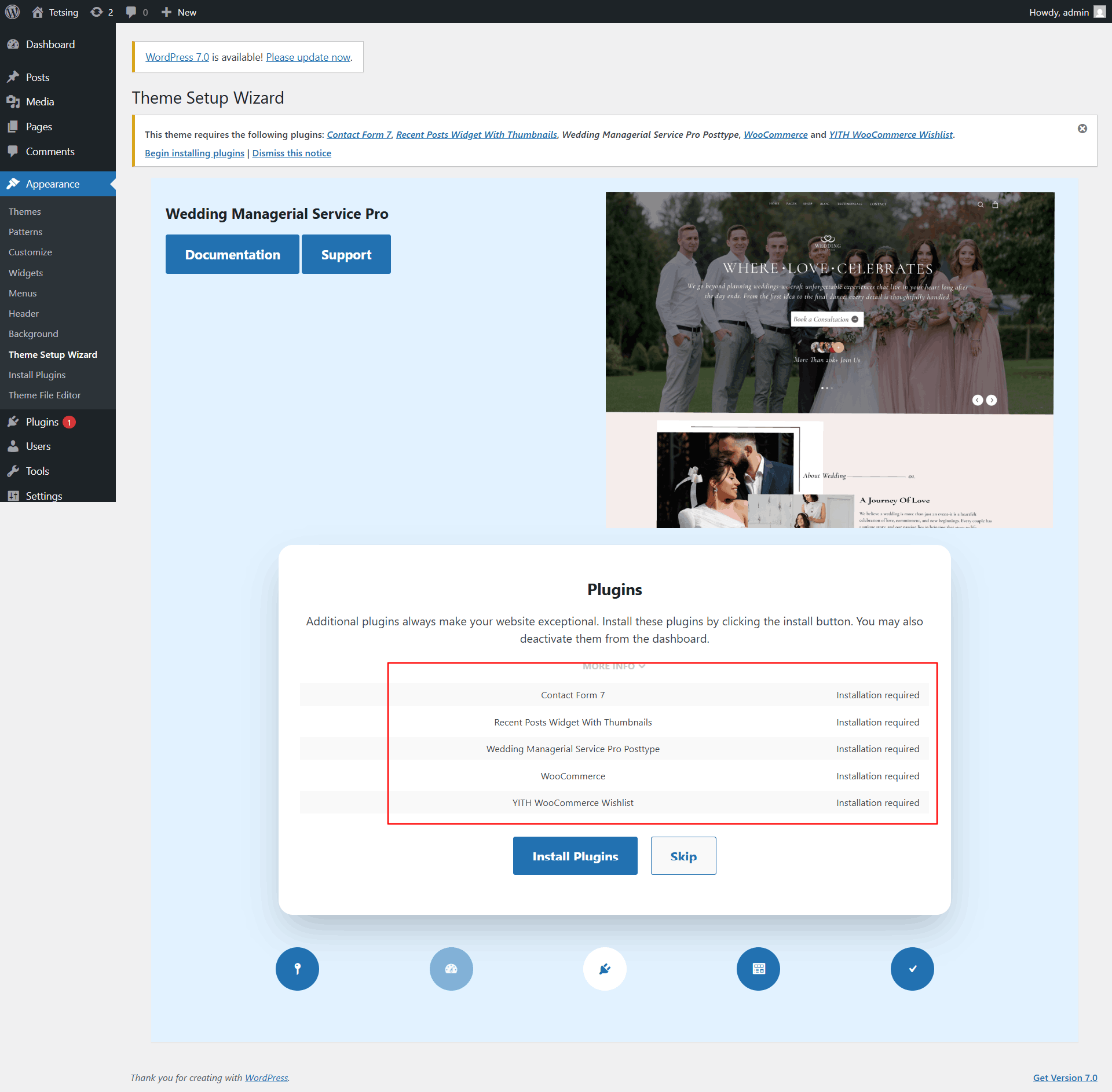Open Comments in the sidebar

point(58,152)
